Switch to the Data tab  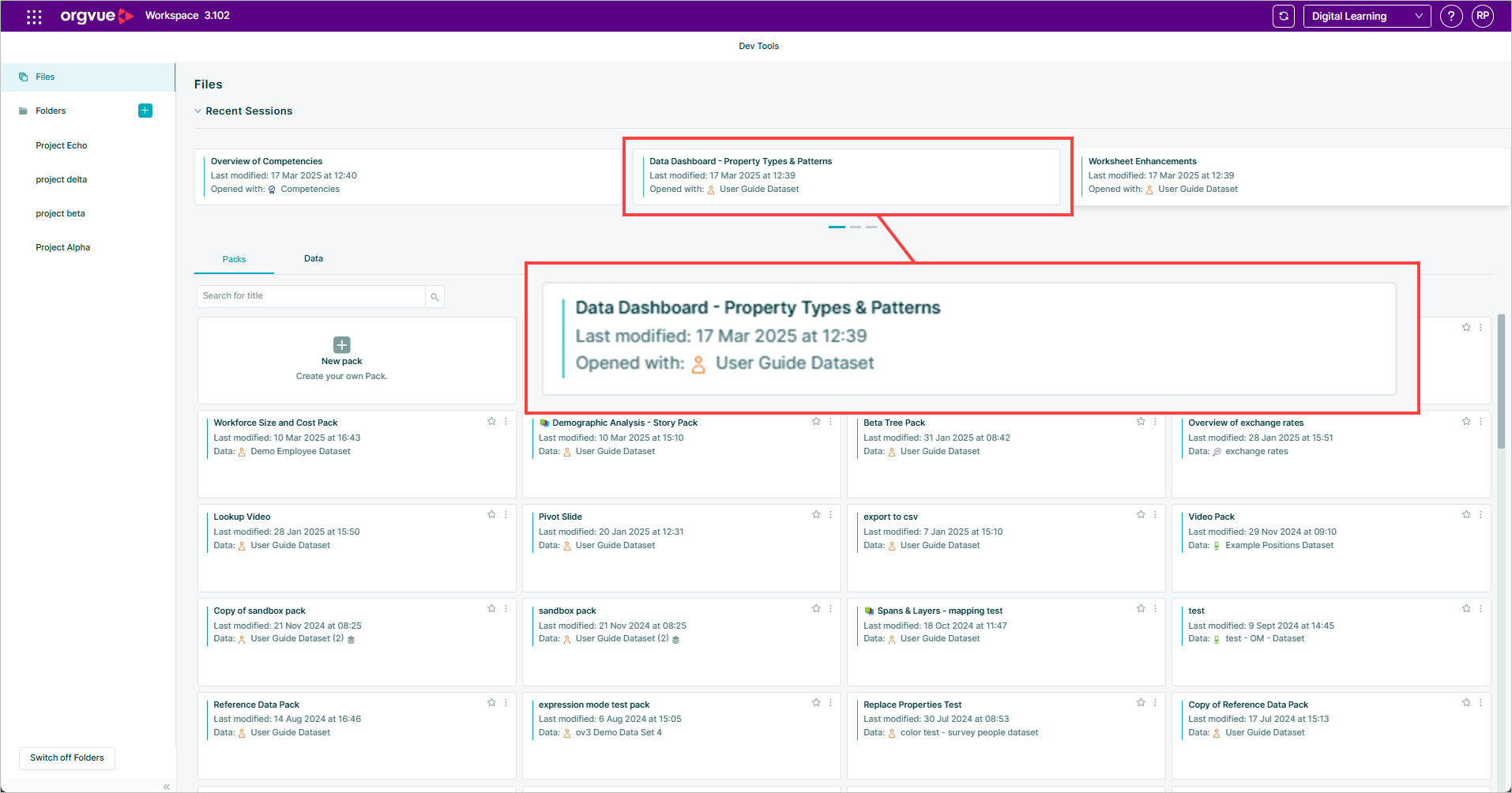pyautogui.click(x=314, y=258)
